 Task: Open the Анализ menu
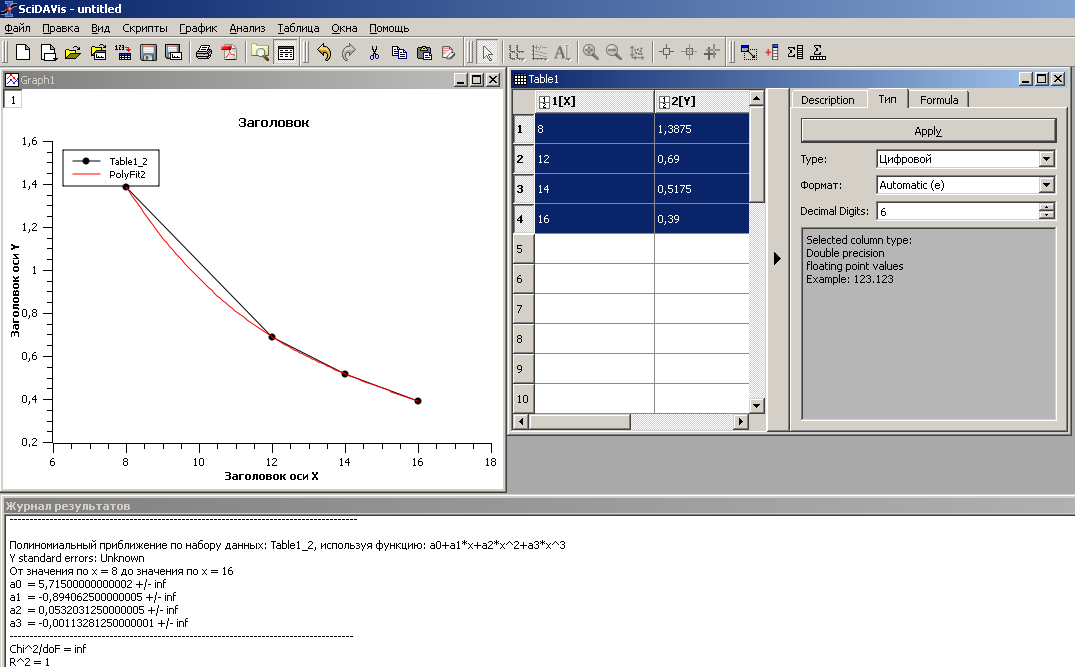coord(247,28)
